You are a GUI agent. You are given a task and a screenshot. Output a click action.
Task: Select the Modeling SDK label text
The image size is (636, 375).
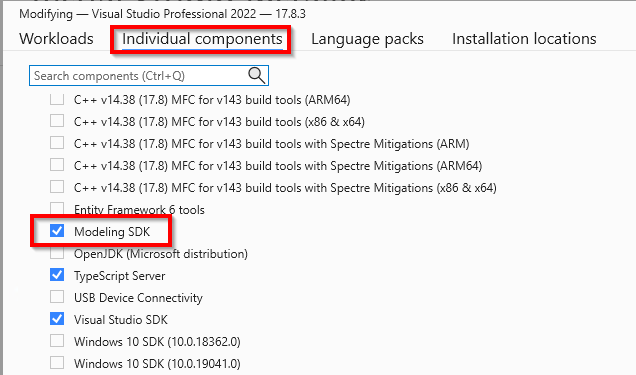coord(112,231)
